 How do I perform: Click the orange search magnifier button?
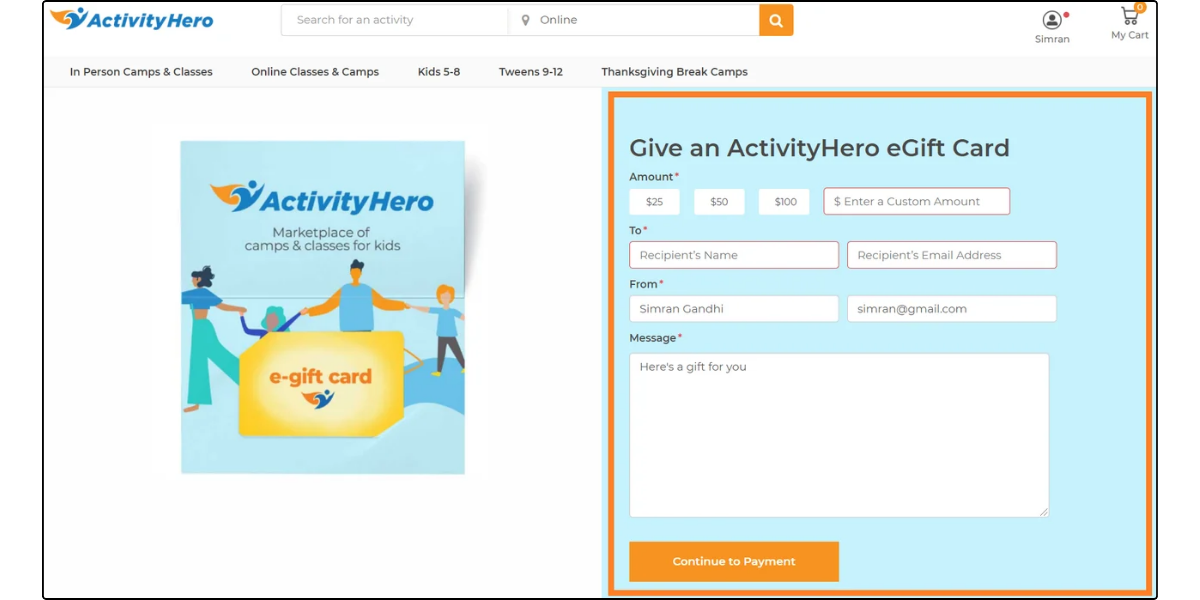point(776,20)
